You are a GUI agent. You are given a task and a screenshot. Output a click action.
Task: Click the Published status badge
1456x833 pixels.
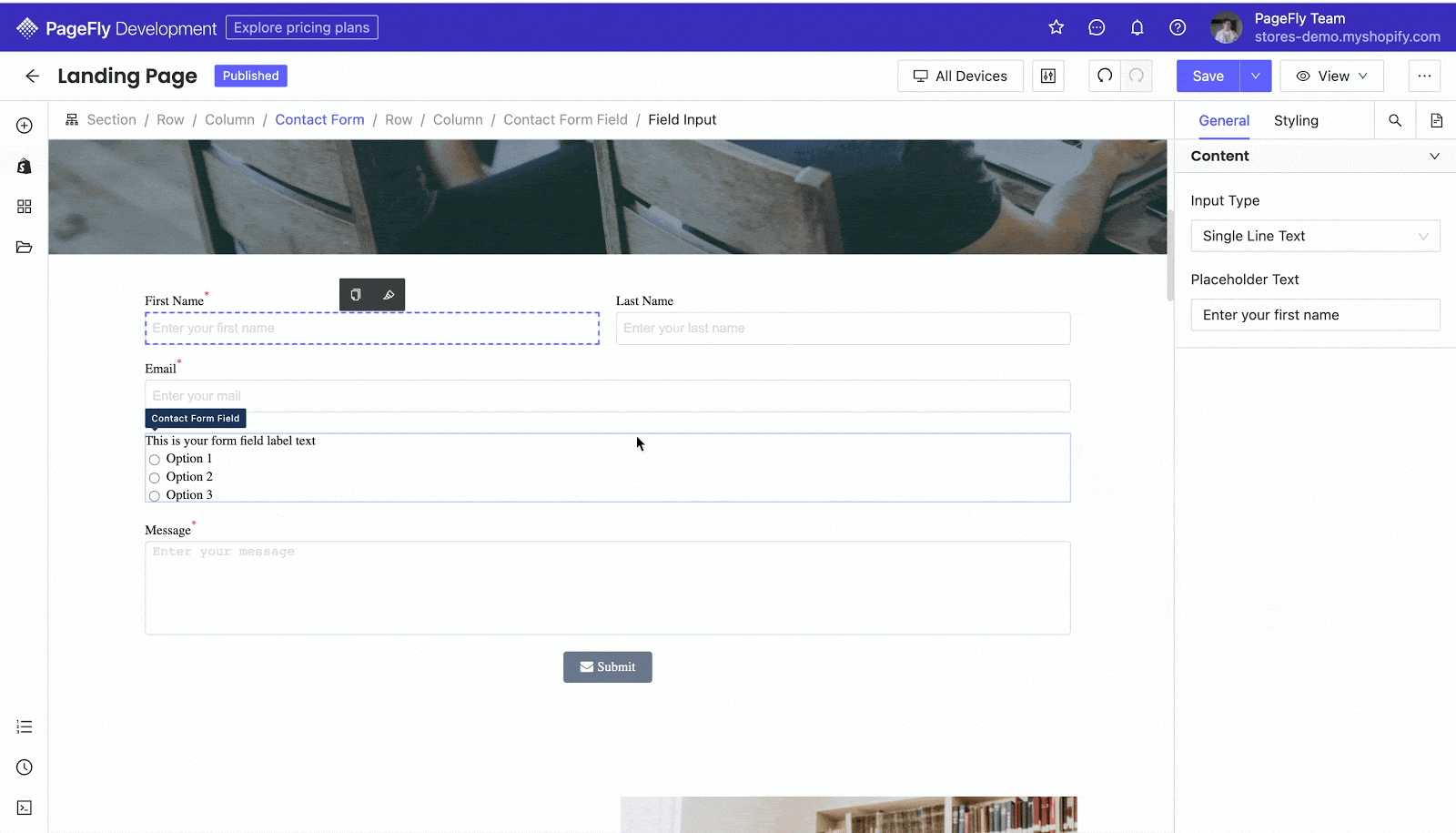coord(250,76)
